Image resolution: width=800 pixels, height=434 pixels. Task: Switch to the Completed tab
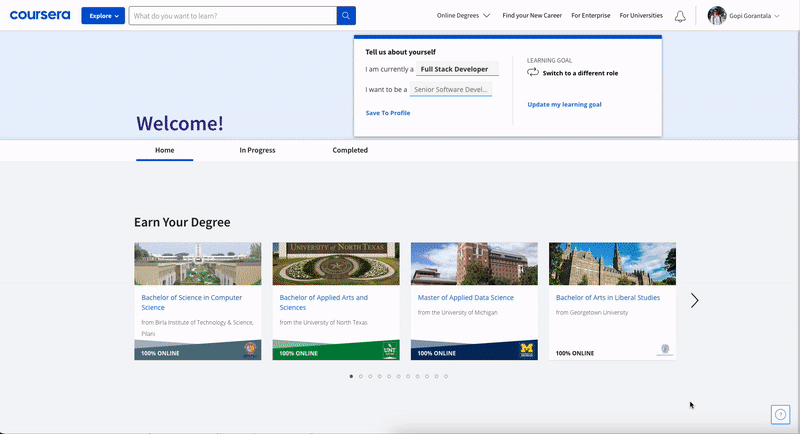point(350,150)
